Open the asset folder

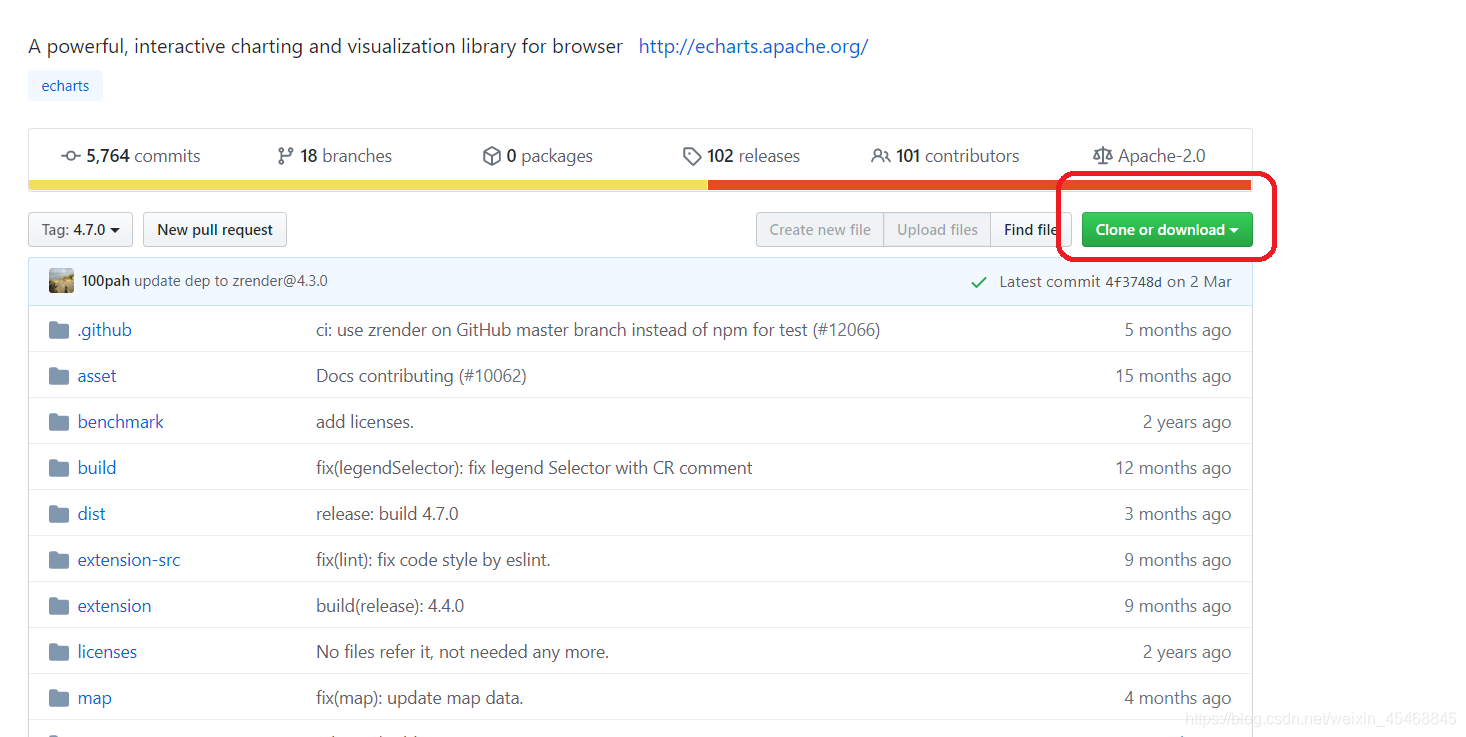(97, 376)
